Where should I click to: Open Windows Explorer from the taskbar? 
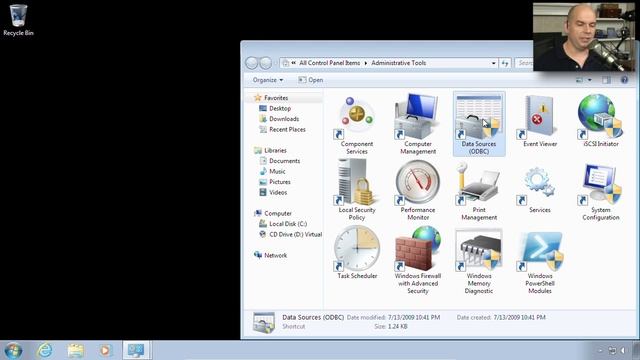click(76, 351)
